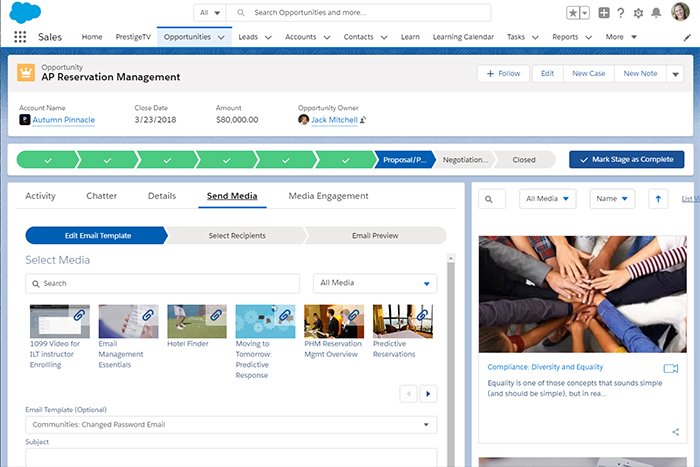Open the Autumn Pinnacle account link

tap(64, 120)
